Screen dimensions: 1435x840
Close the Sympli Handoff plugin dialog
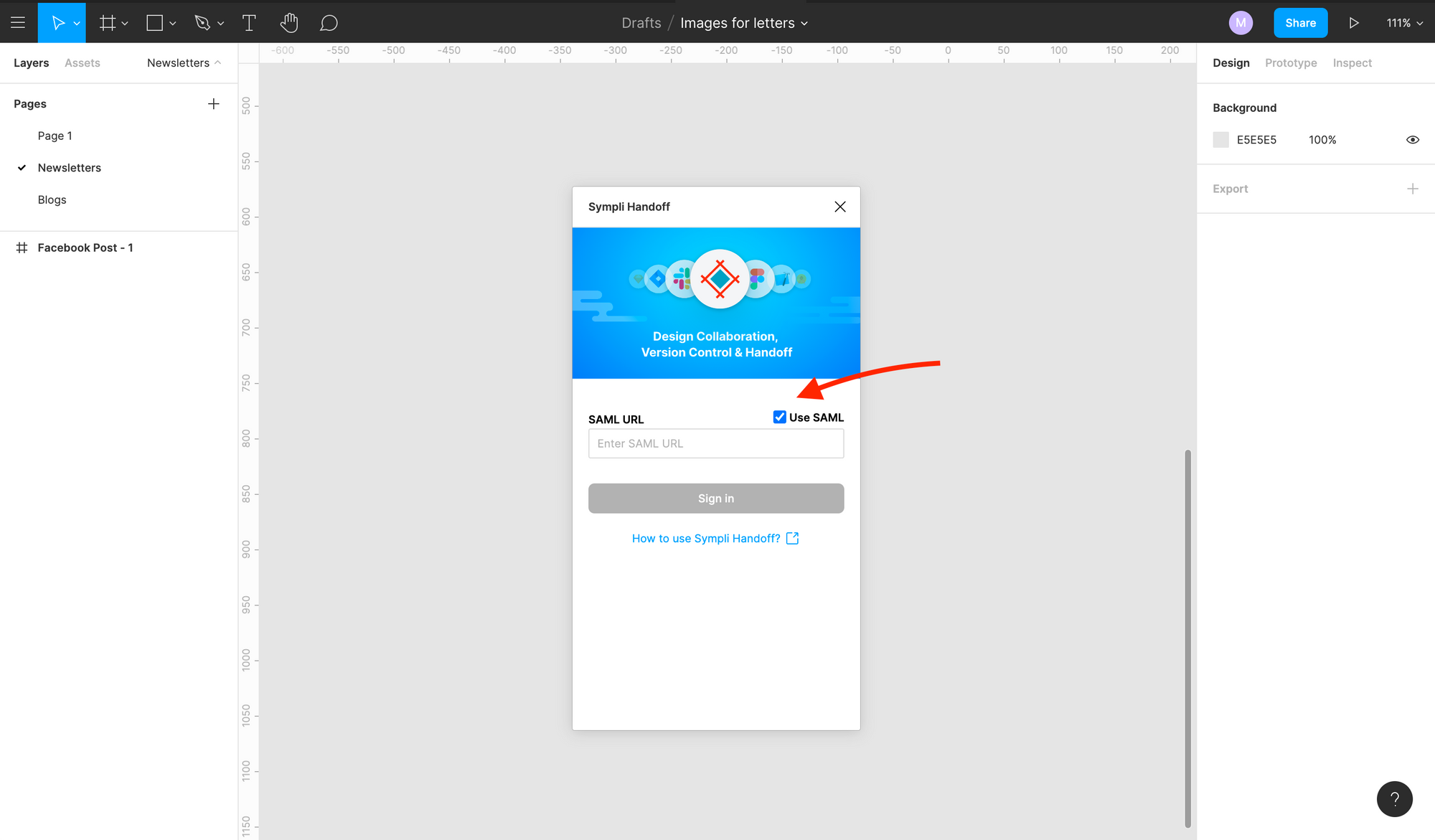click(x=840, y=207)
